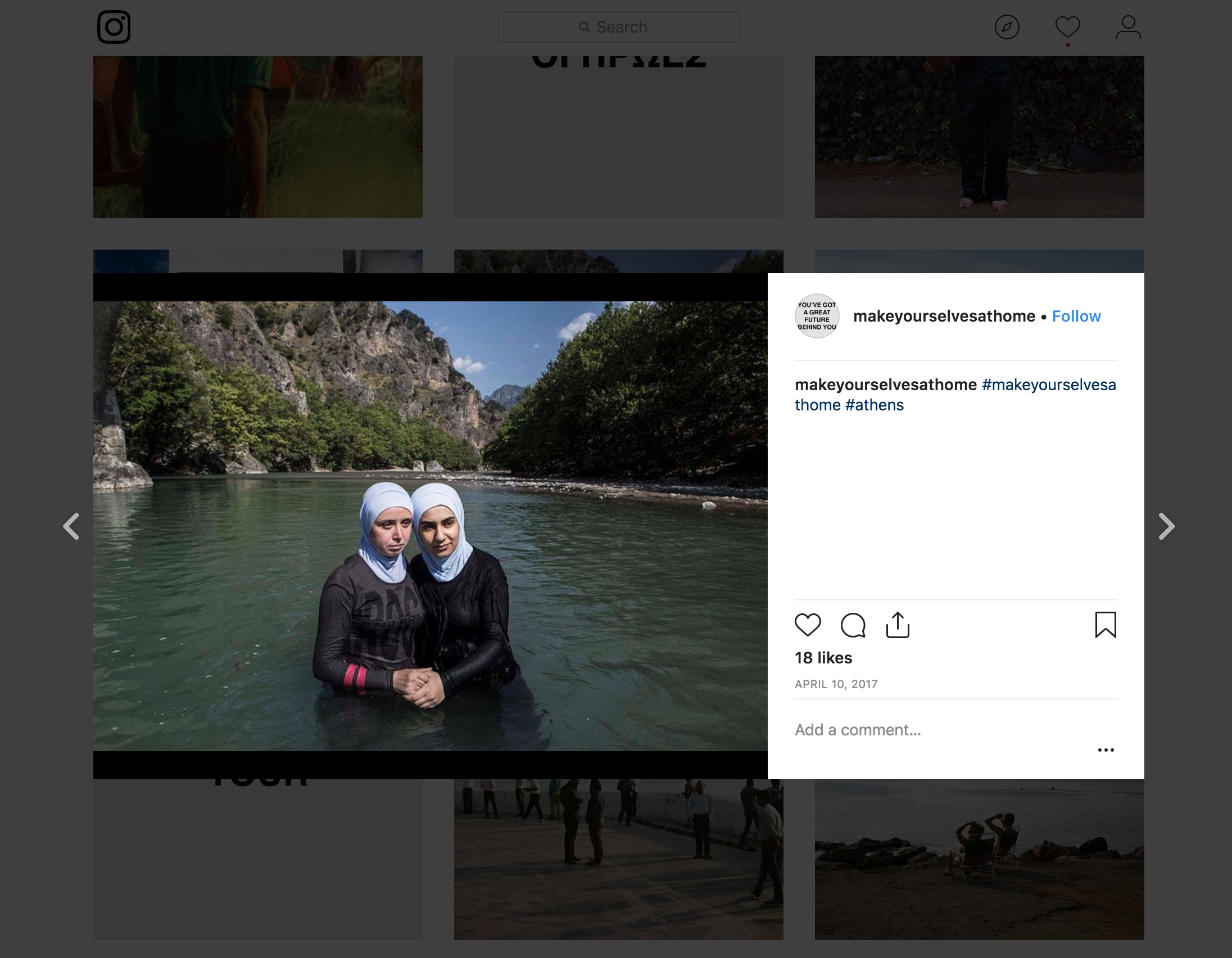The image size is (1232, 958).
Task: Open the activity heart in top bar
Action: 1067,27
